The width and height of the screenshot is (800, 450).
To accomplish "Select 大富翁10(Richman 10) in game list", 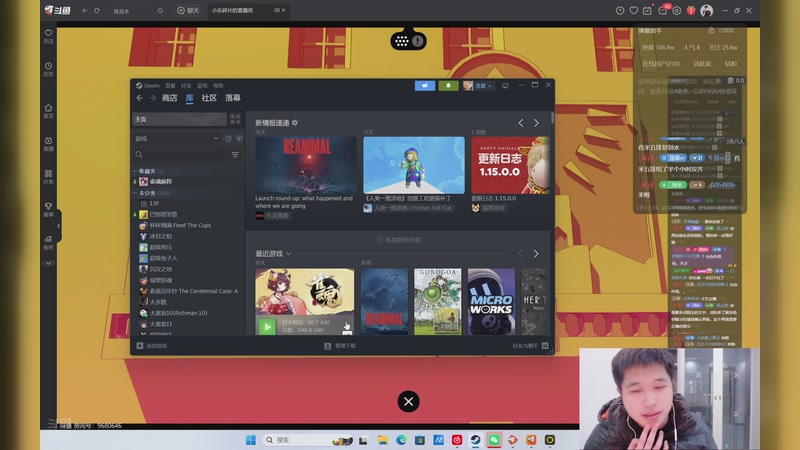I will click(178, 313).
